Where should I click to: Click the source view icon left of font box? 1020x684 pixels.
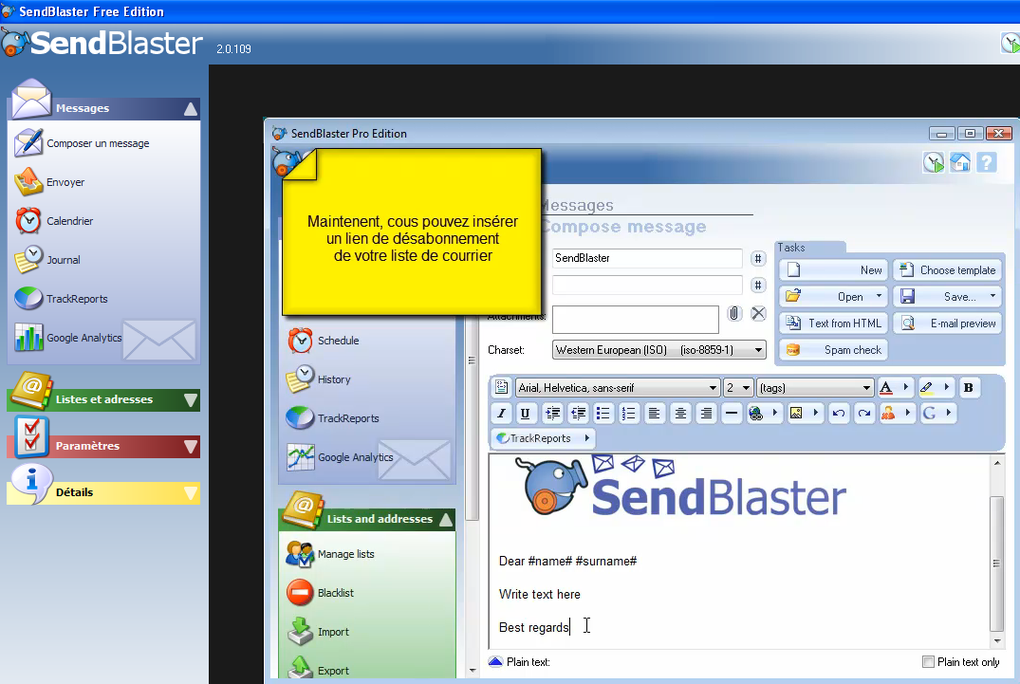point(502,388)
